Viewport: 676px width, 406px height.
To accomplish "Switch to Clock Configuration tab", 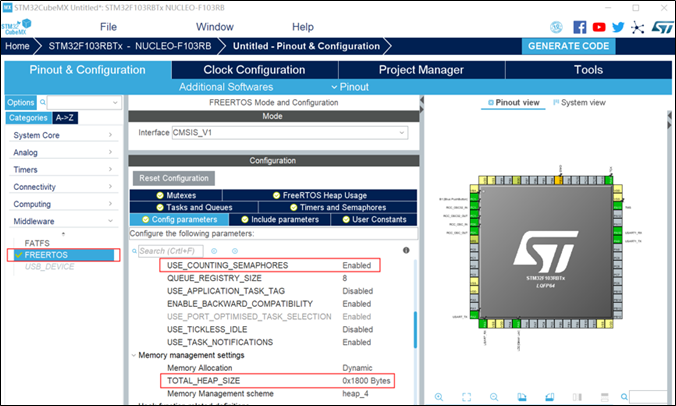I will click(x=254, y=70).
